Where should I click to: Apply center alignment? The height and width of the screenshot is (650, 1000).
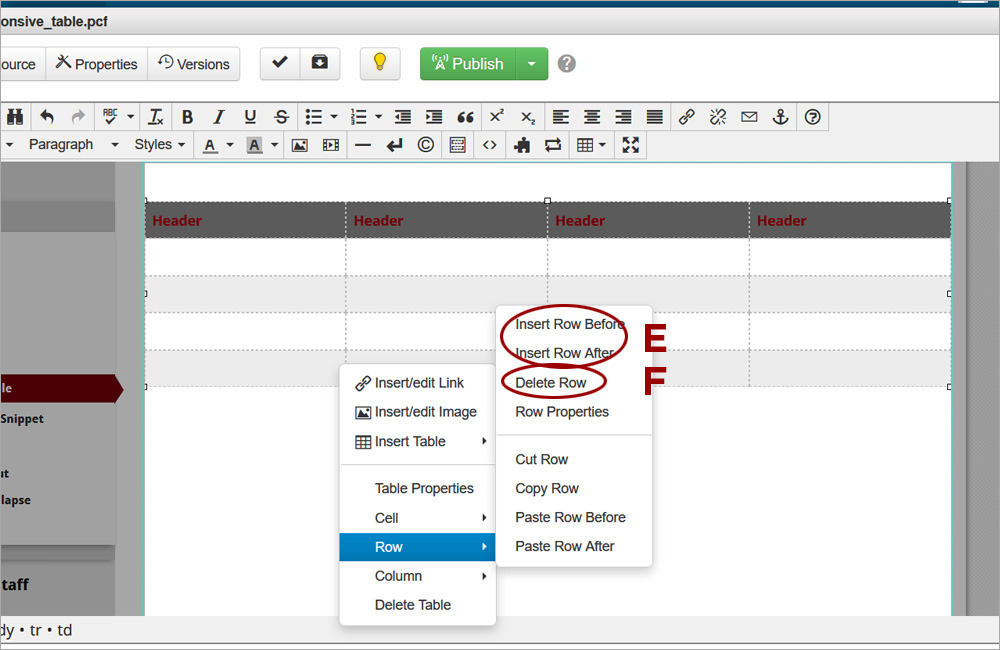point(591,116)
